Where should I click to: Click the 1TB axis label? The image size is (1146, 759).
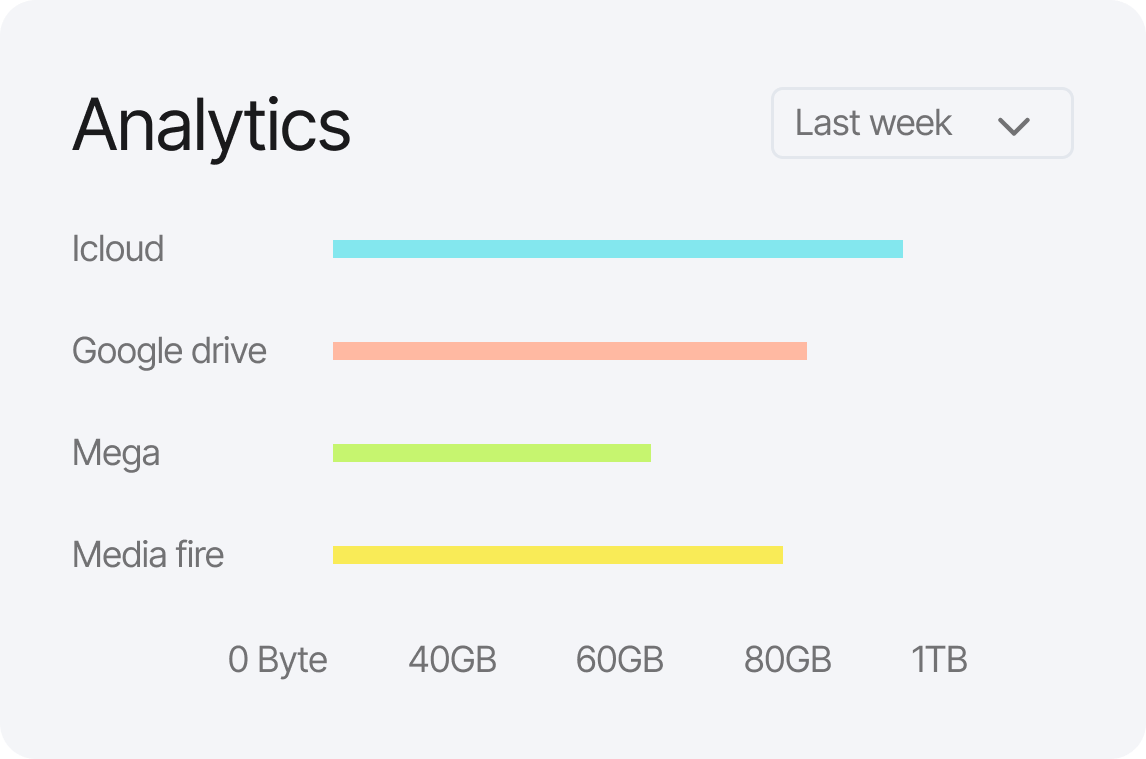(x=938, y=660)
